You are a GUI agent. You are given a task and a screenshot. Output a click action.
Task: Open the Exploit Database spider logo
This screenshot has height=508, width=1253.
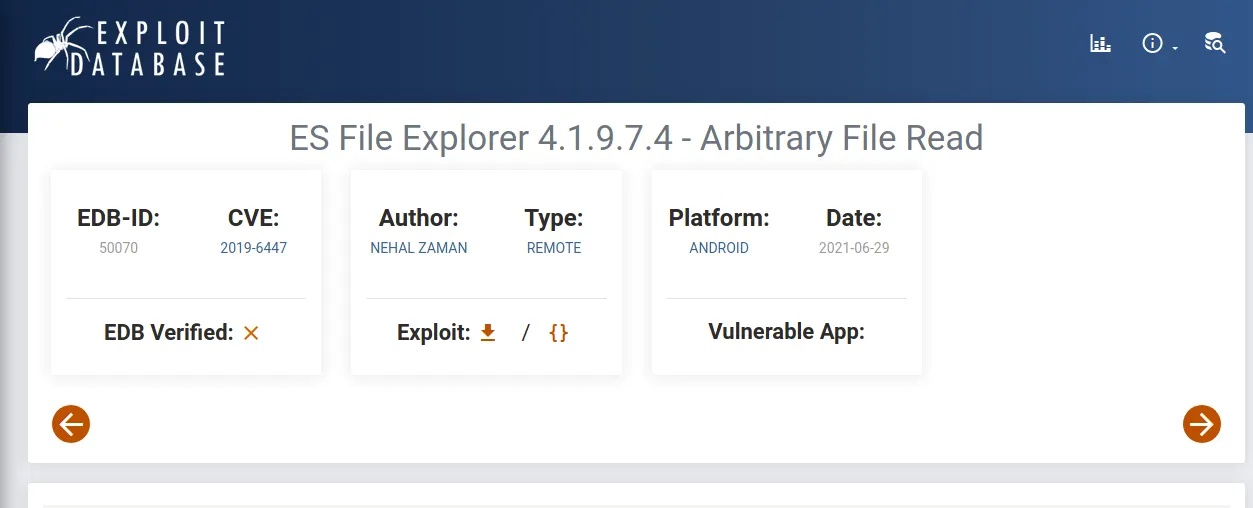pyautogui.click(x=130, y=47)
